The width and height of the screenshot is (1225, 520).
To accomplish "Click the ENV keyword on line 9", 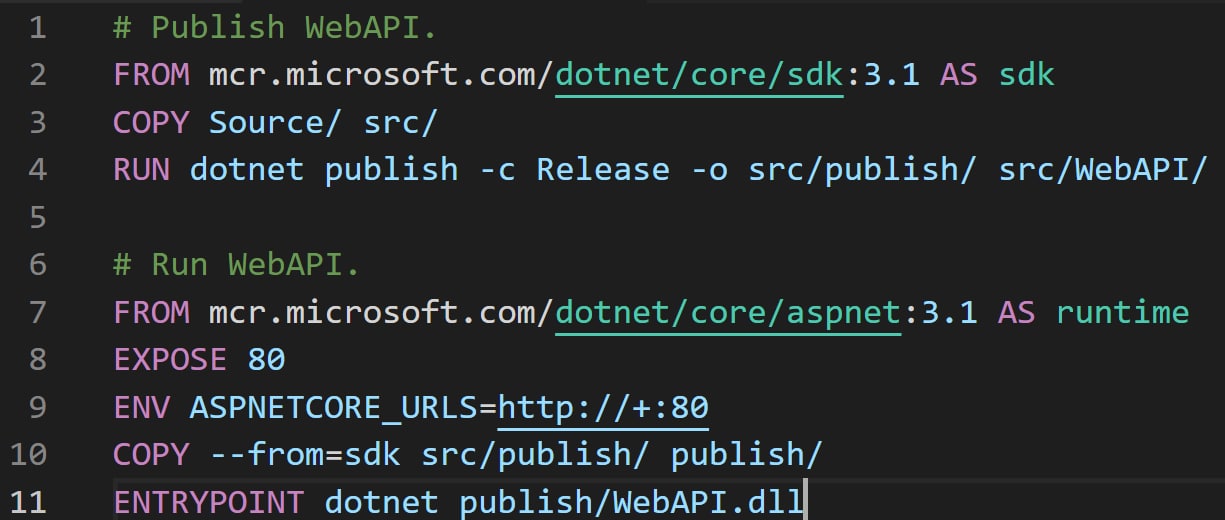I will coord(141,408).
